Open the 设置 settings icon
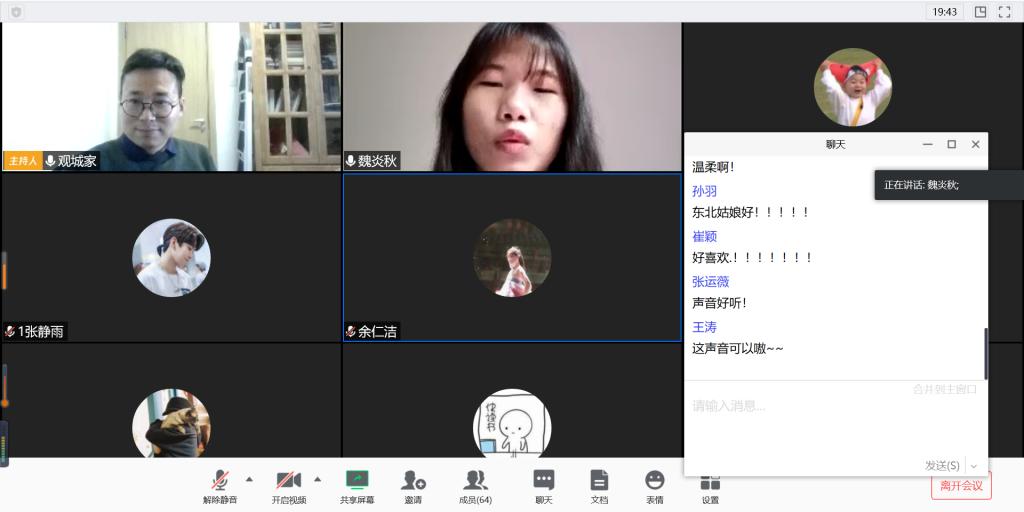1024x512 pixels. pyautogui.click(x=710, y=487)
